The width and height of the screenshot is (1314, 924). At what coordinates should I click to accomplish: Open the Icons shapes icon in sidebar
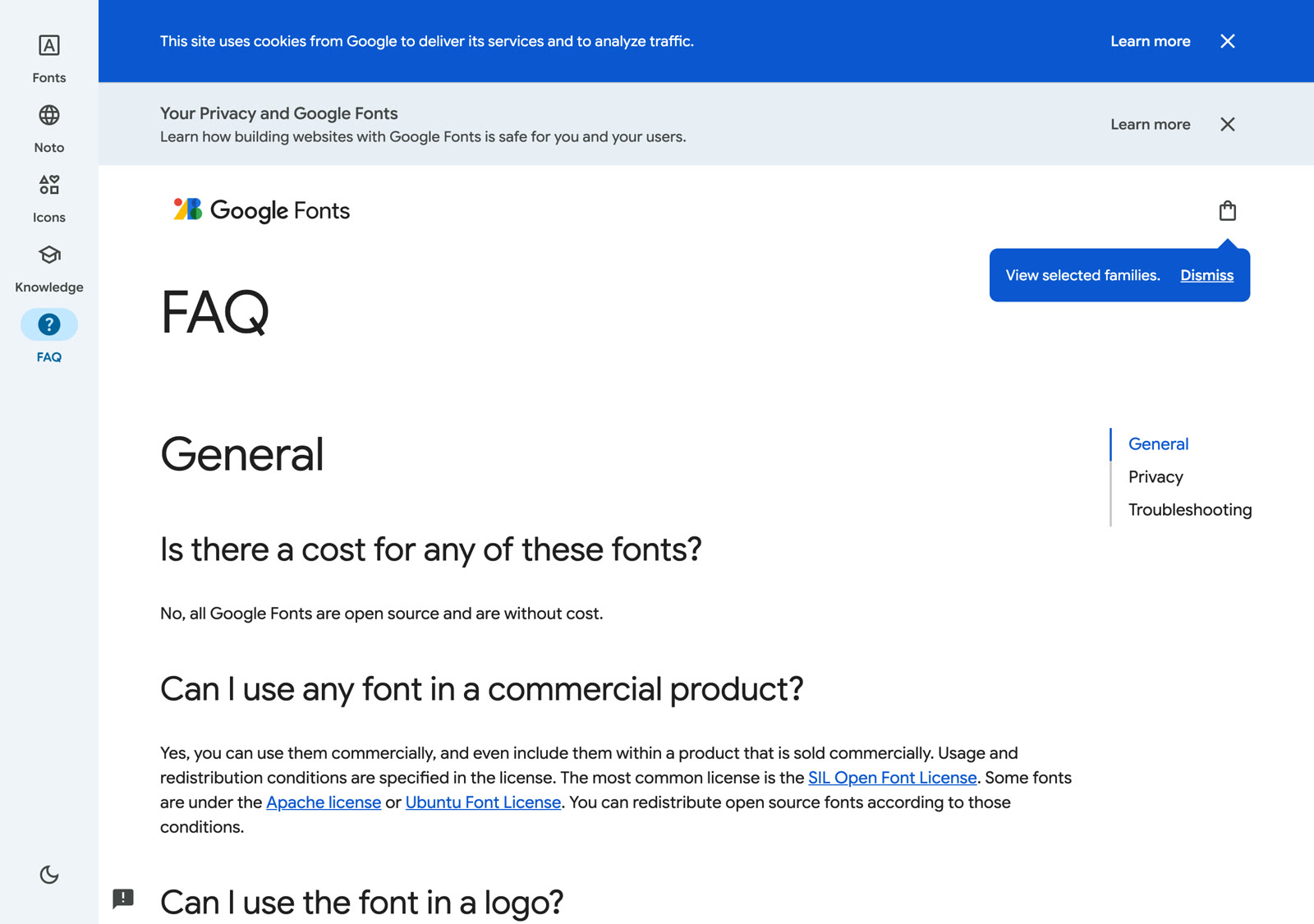pyautogui.click(x=49, y=185)
